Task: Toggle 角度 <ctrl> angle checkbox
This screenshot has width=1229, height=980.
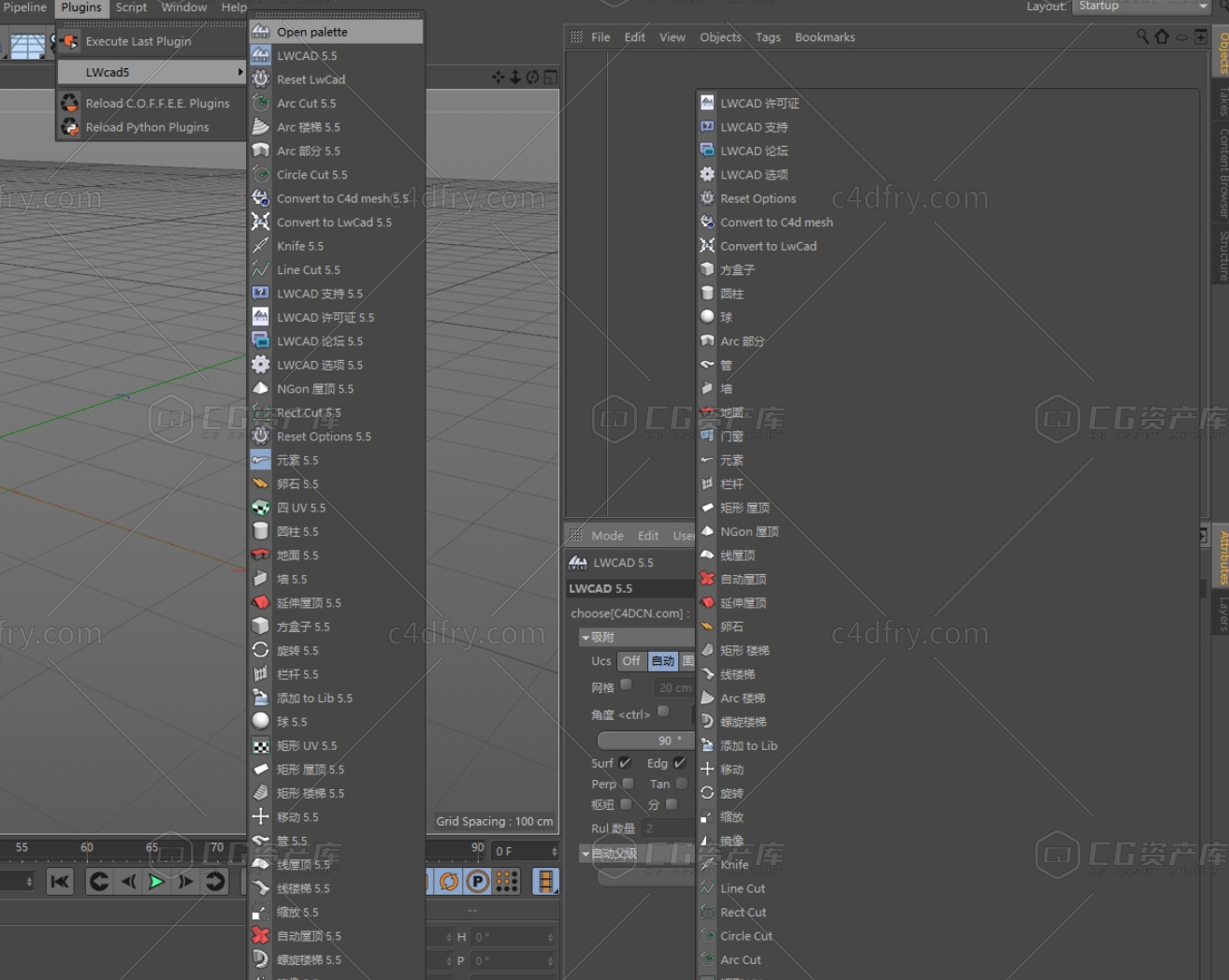Action: (x=663, y=713)
